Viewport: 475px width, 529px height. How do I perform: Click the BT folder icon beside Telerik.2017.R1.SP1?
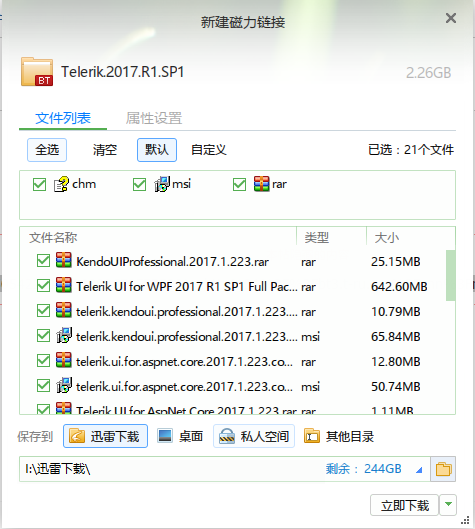pos(37,72)
